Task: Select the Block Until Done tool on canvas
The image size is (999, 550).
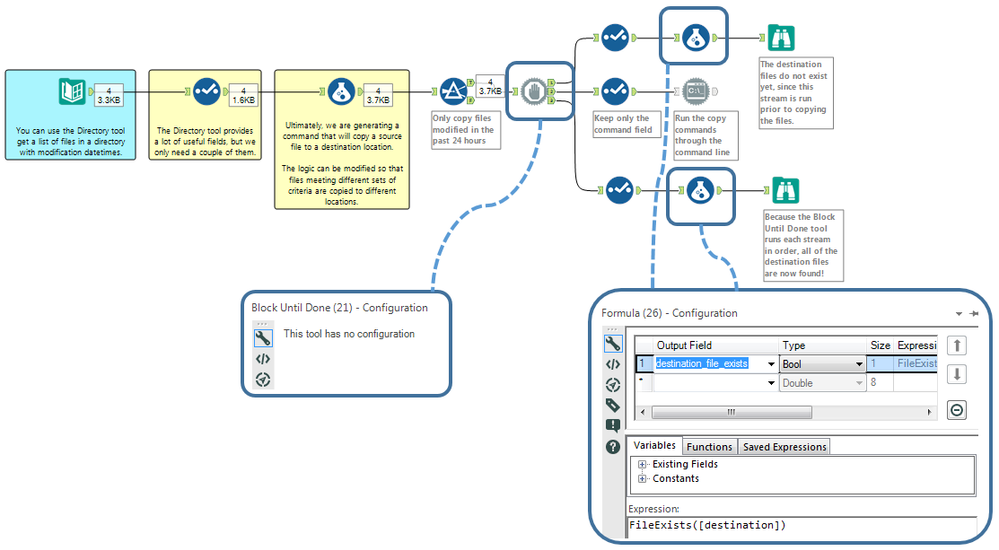Action: [534, 91]
